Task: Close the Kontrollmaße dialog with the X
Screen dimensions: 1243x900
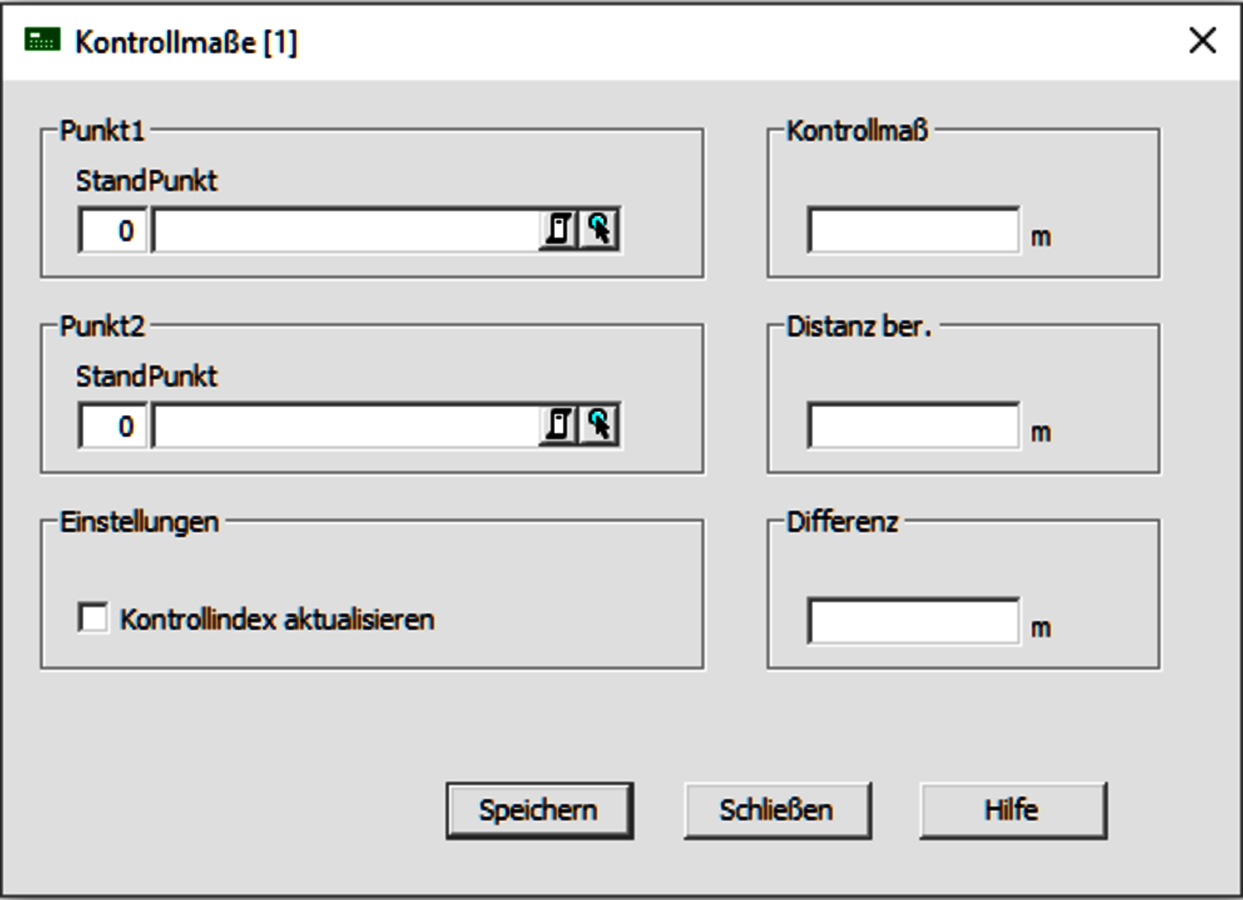Action: pyautogui.click(x=1202, y=41)
